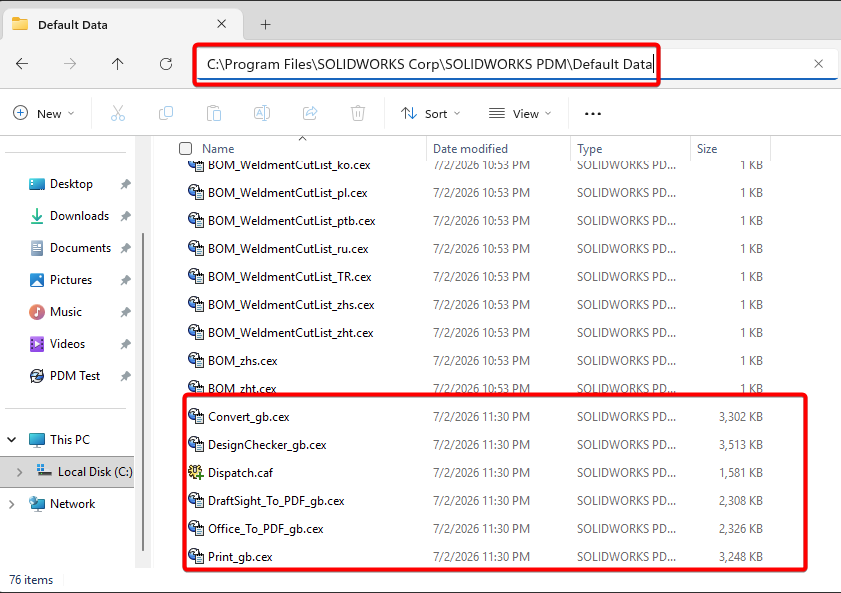Open the Sort dropdown menu
The width and height of the screenshot is (841, 593).
(431, 114)
